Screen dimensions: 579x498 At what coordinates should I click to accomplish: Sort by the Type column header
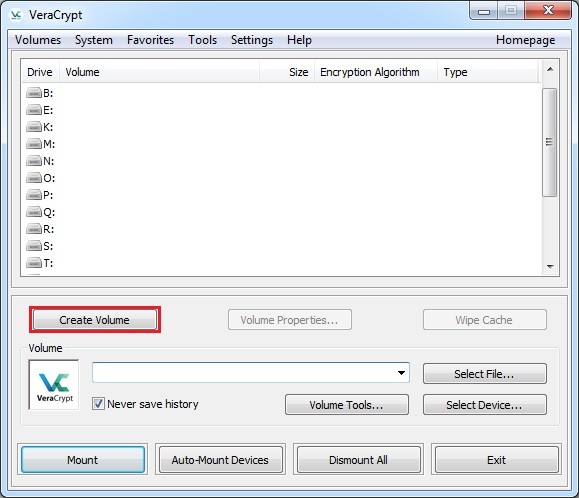click(488, 72)
